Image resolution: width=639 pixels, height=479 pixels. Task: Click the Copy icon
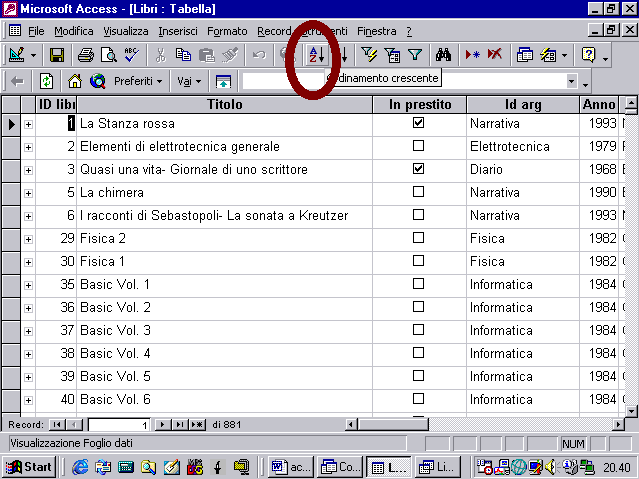(x=183, y=55)
